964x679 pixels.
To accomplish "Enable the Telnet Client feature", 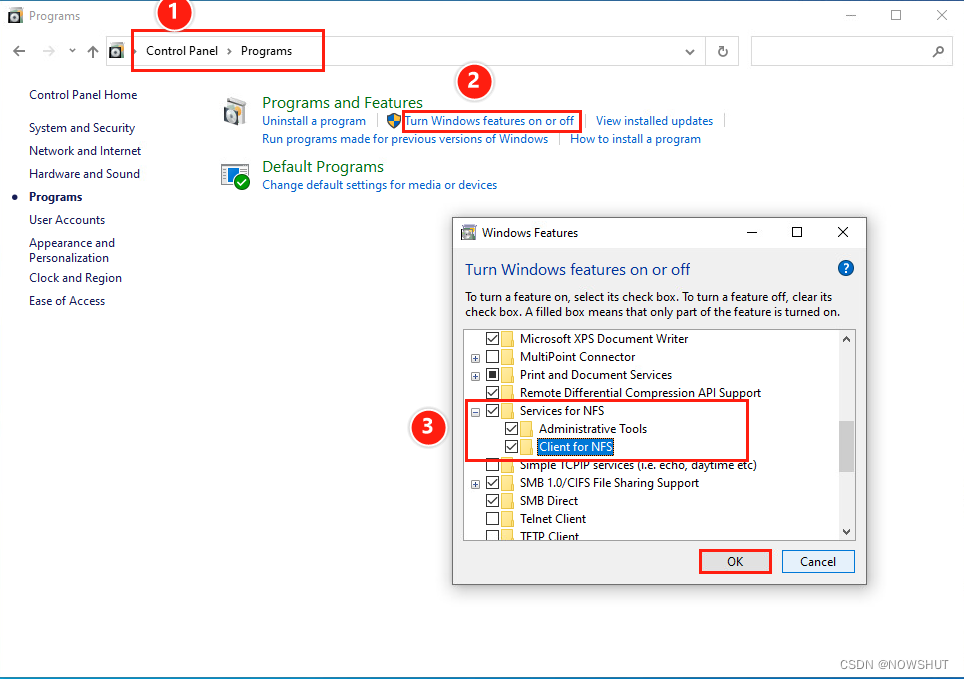I will pyautogui.click(x=494, y=518).
